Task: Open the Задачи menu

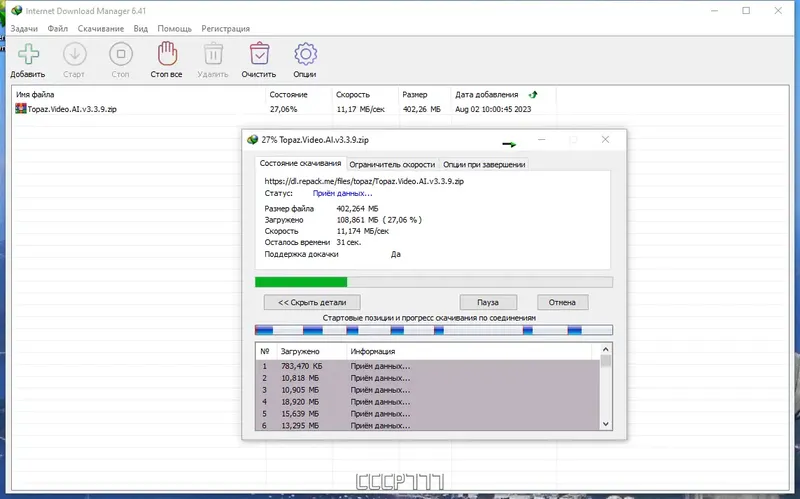Action: pyautogui.click(x=24, y=29)
